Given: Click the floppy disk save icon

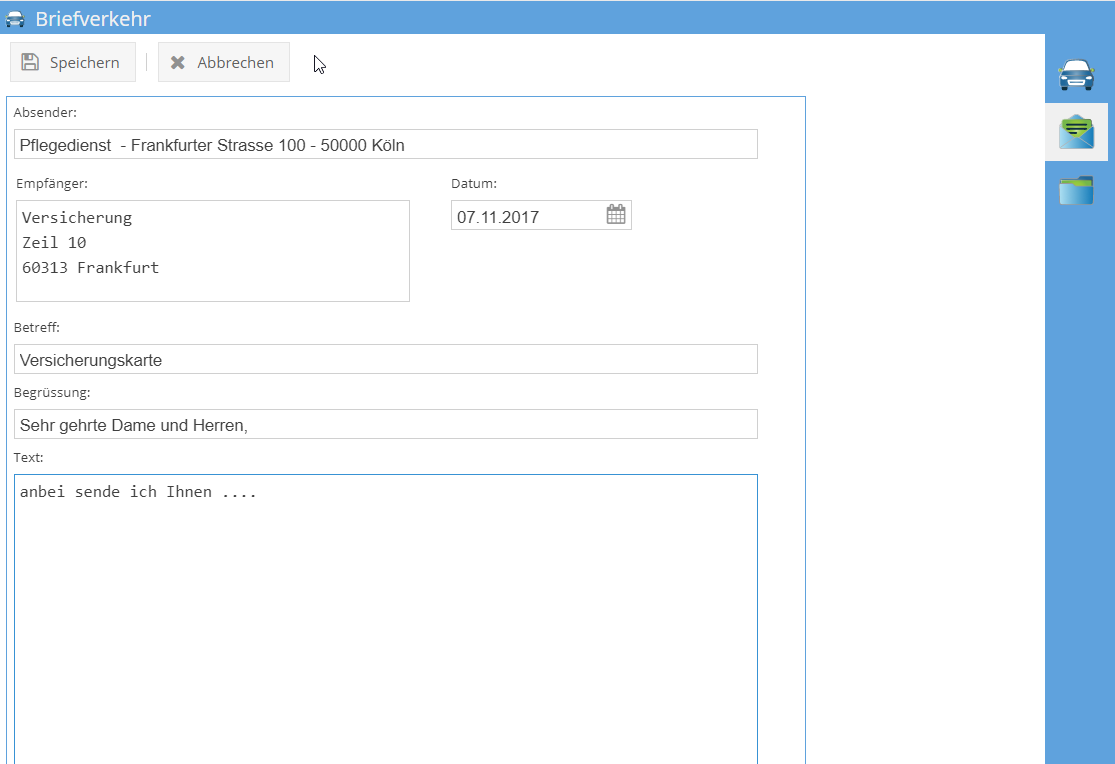Looking at the screenshot, I should [31, 62].
